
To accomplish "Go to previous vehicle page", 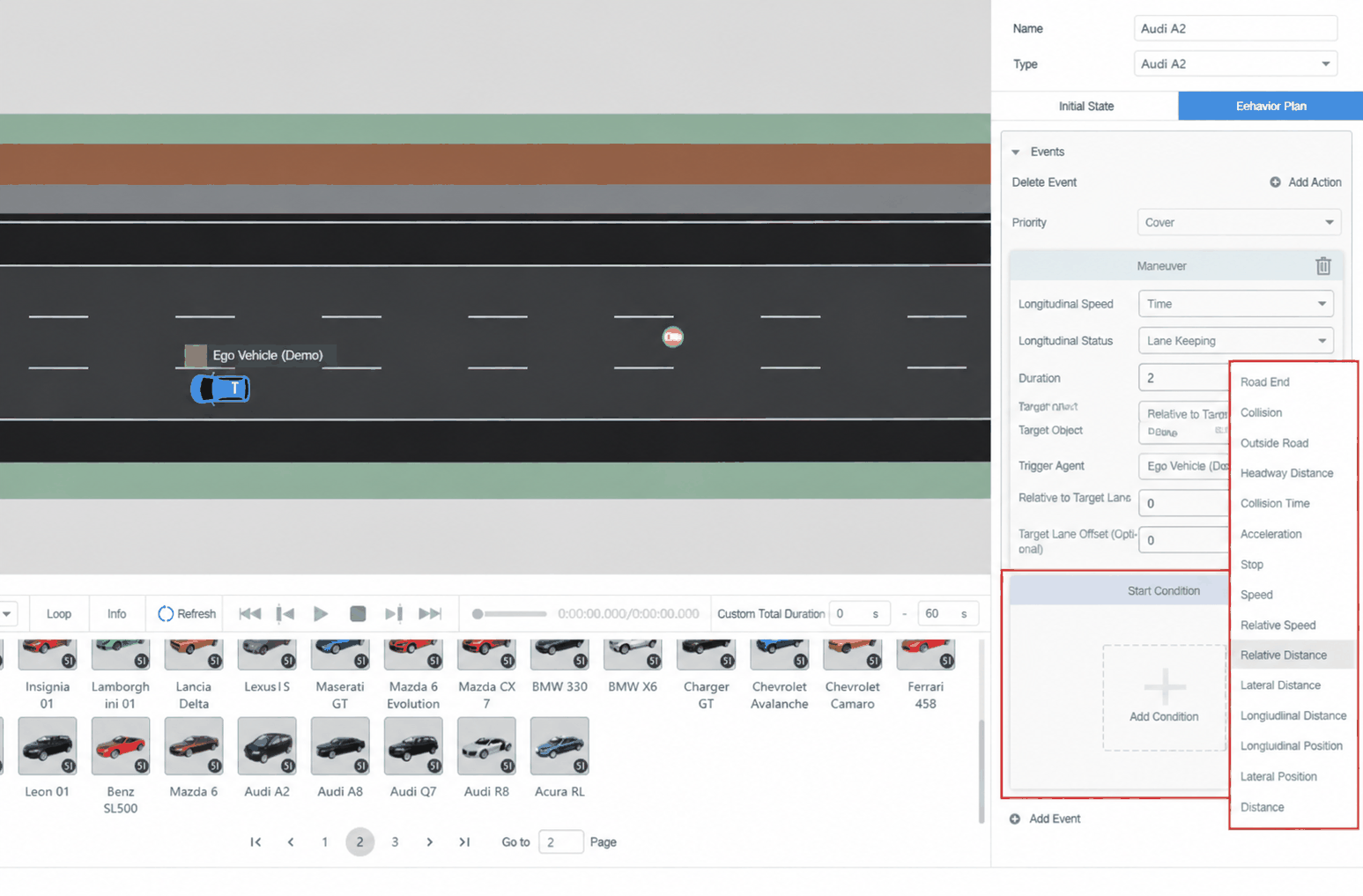I will click(291, 842).
